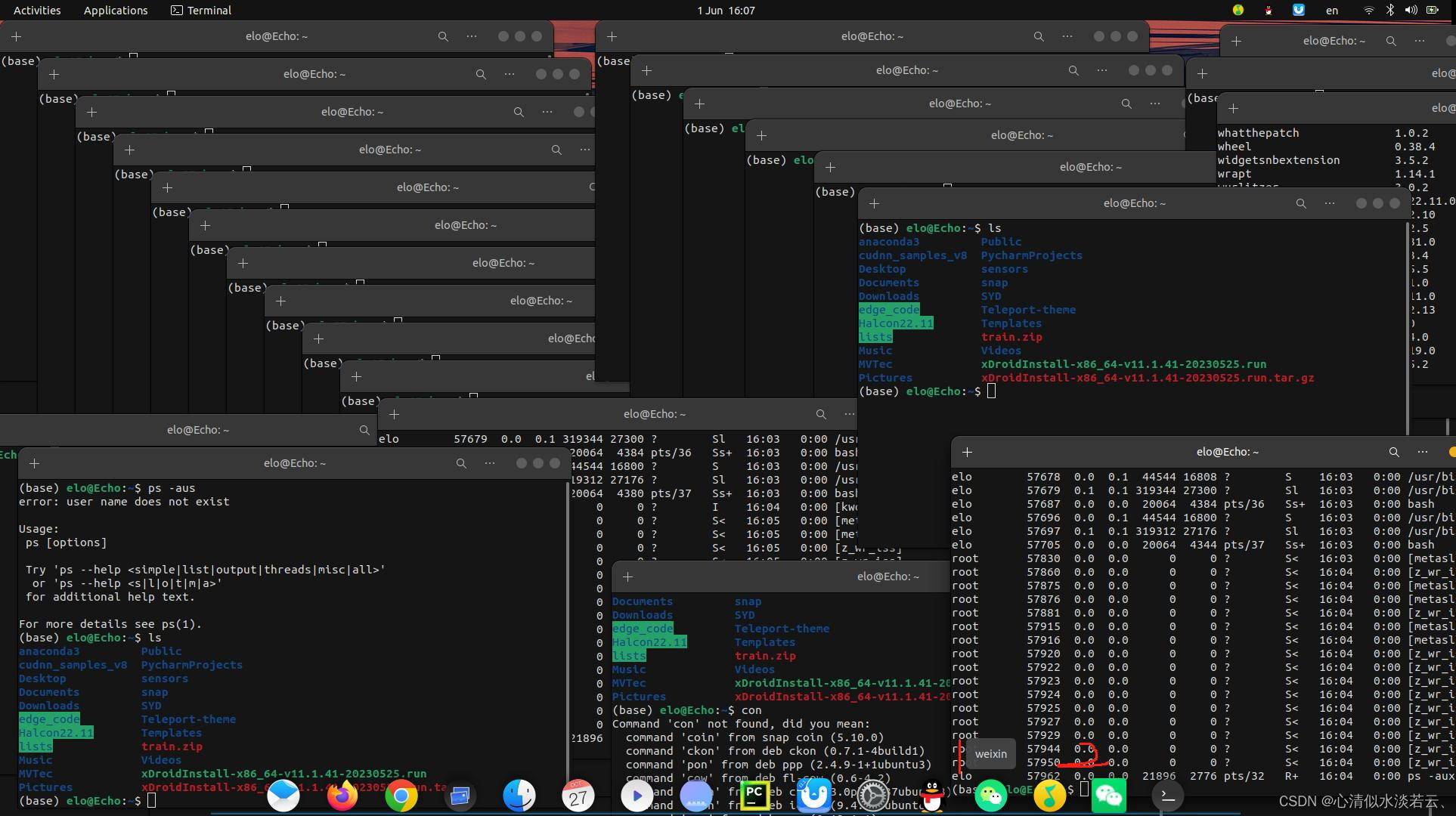Open menu of terminal listing train.zip top-right
The height and width of the screenshot is (816, 1456).
(1330, 203)
